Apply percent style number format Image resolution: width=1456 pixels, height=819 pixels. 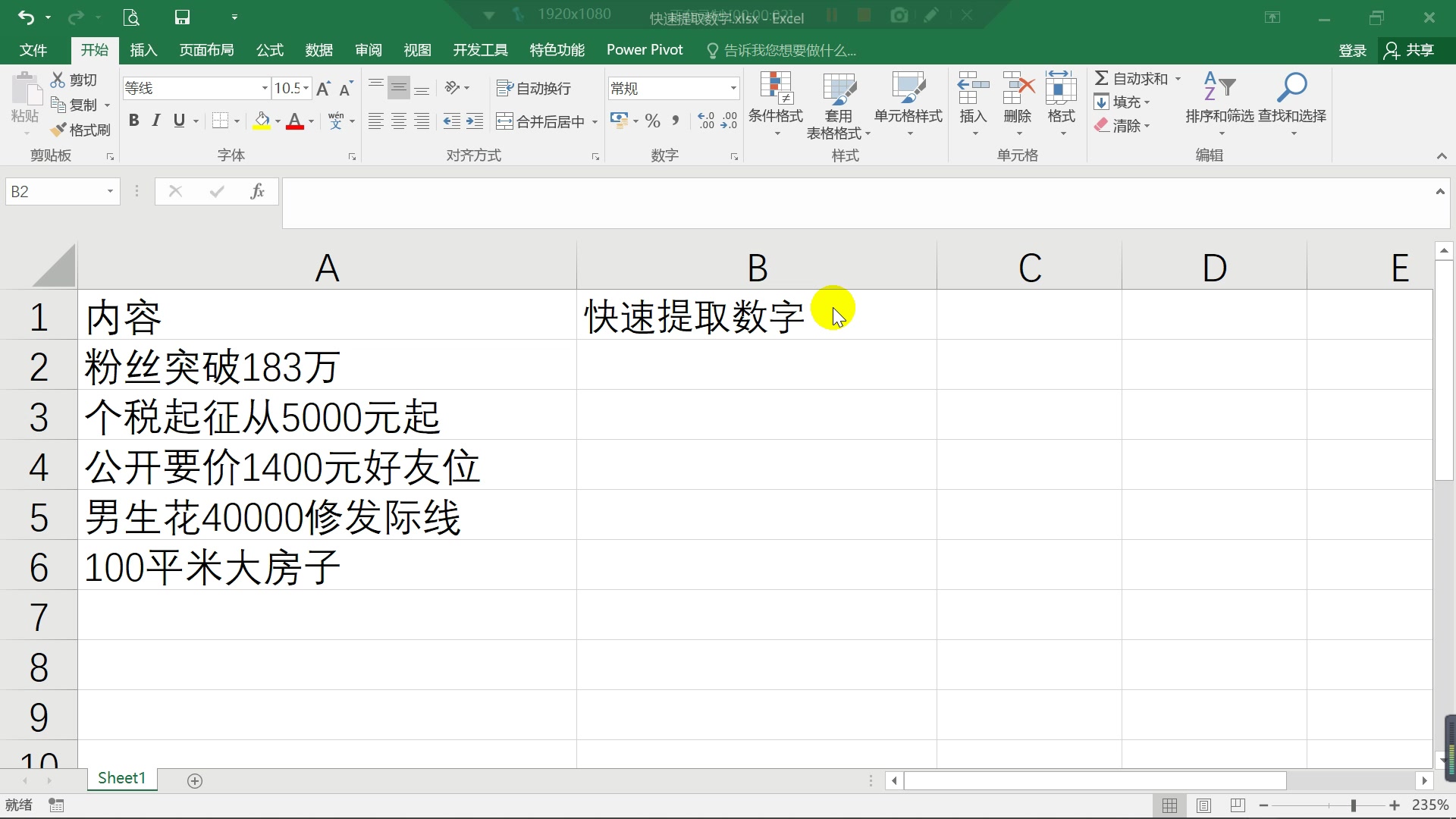point(652,121)
